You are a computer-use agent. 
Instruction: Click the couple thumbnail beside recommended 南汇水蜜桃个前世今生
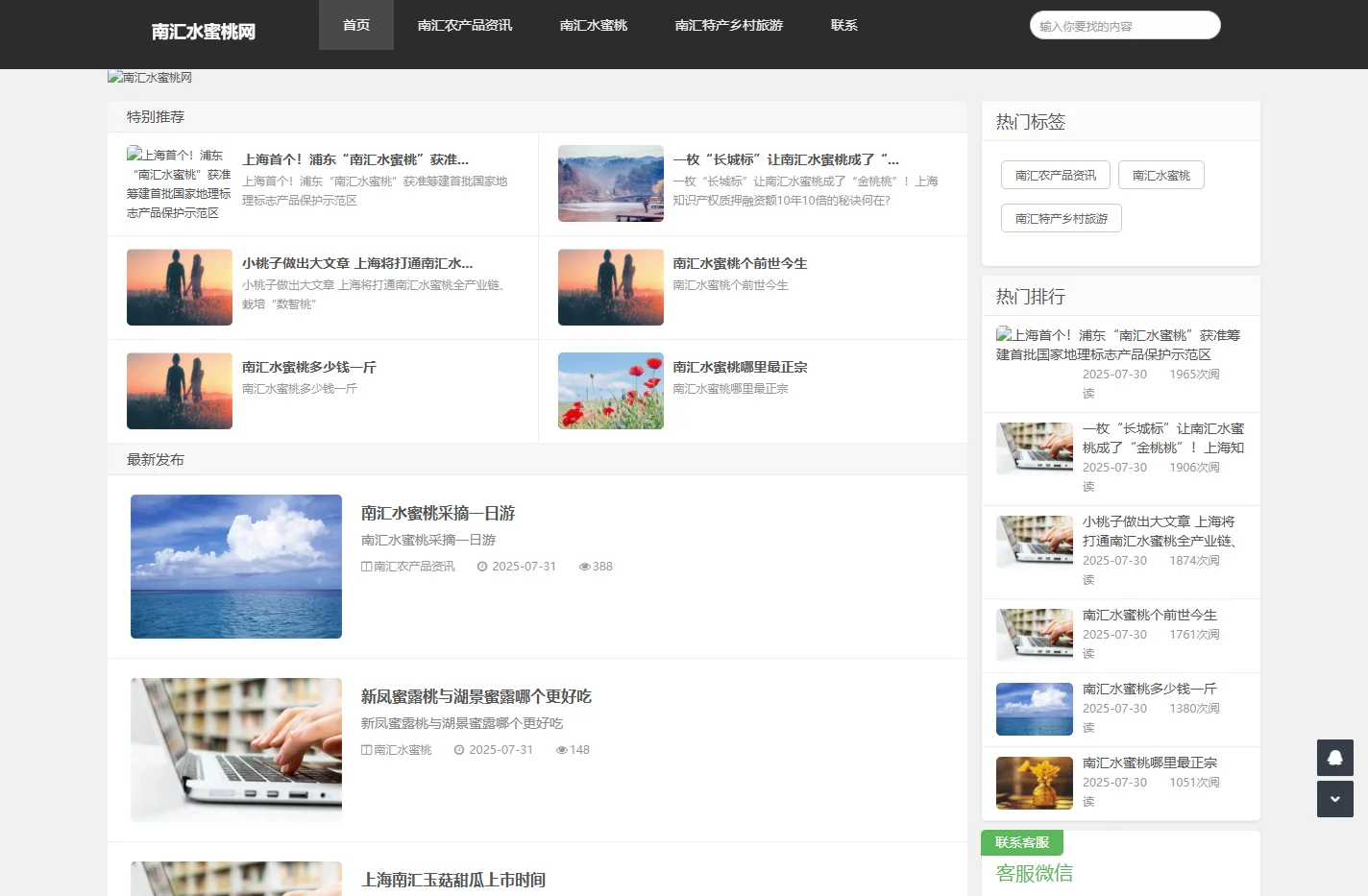click(x=611, y=287)
